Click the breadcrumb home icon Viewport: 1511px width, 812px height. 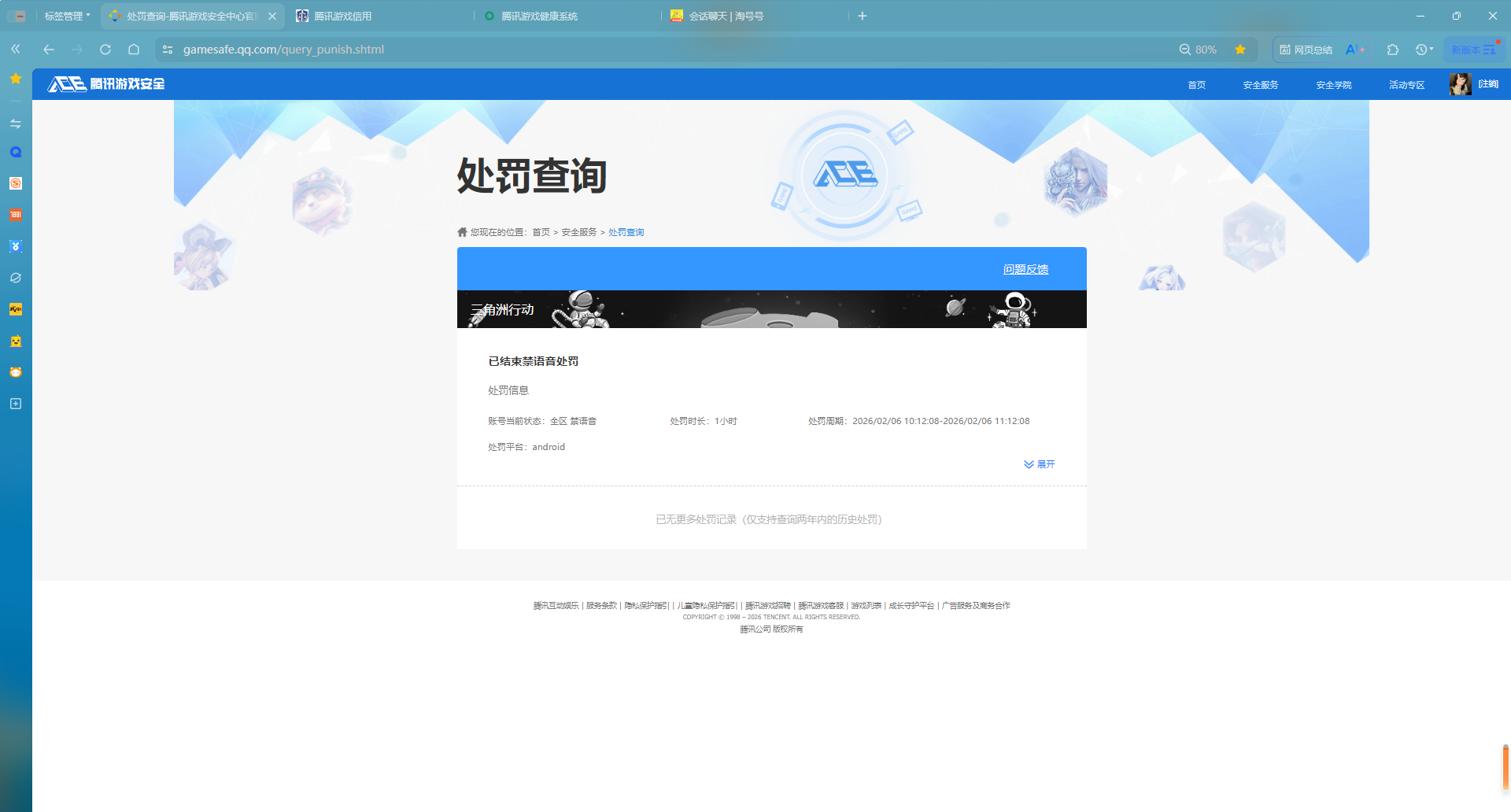pyautogui.click(x=462, y=232)
